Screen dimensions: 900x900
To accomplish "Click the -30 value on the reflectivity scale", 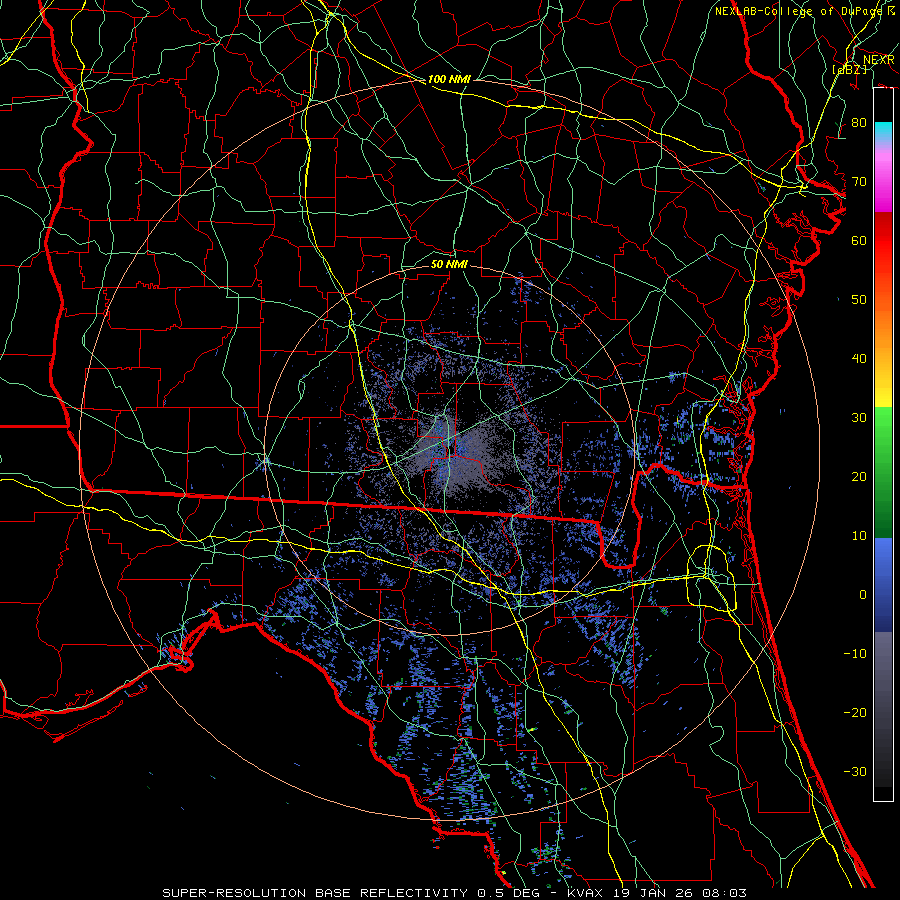I will pyautogui.click(x=855, y=771).
